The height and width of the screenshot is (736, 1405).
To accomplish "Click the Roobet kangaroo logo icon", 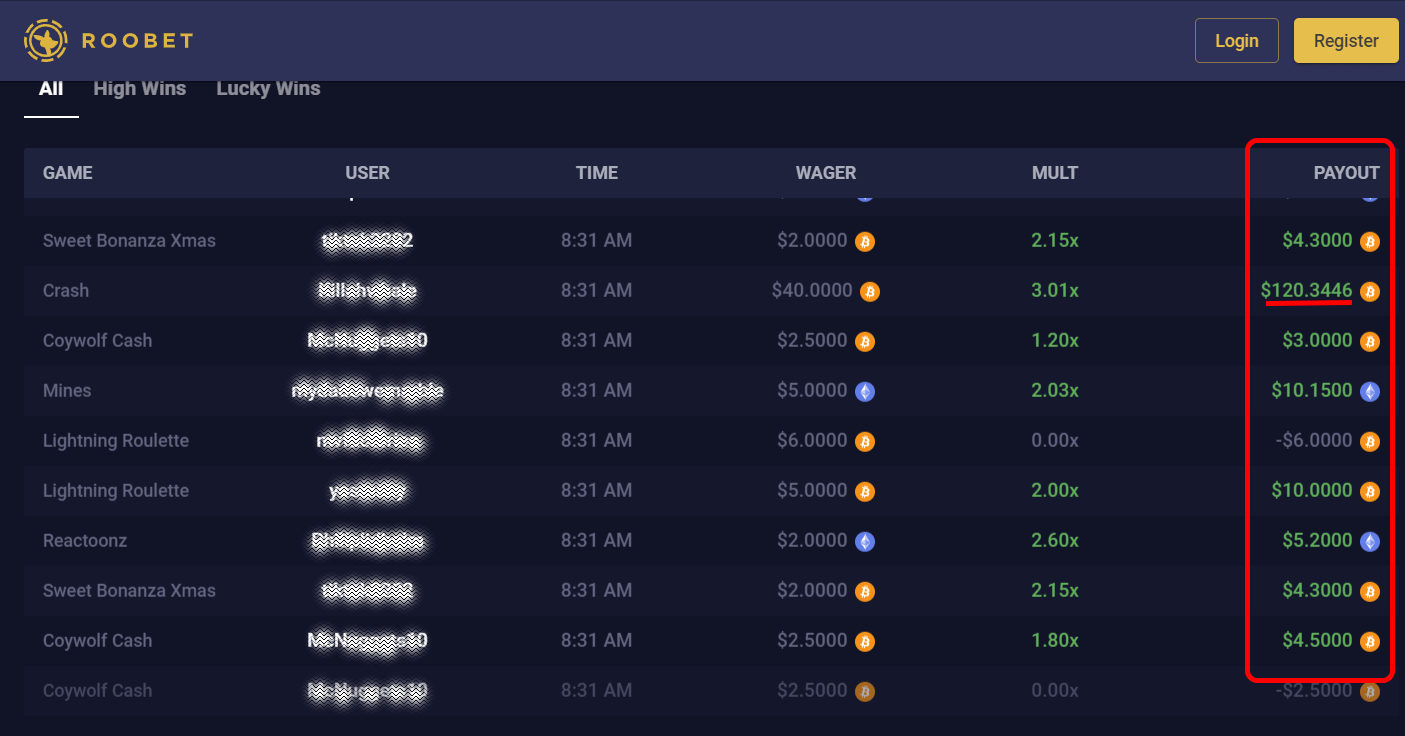I will pyautogui.click(x=45, y=41).
